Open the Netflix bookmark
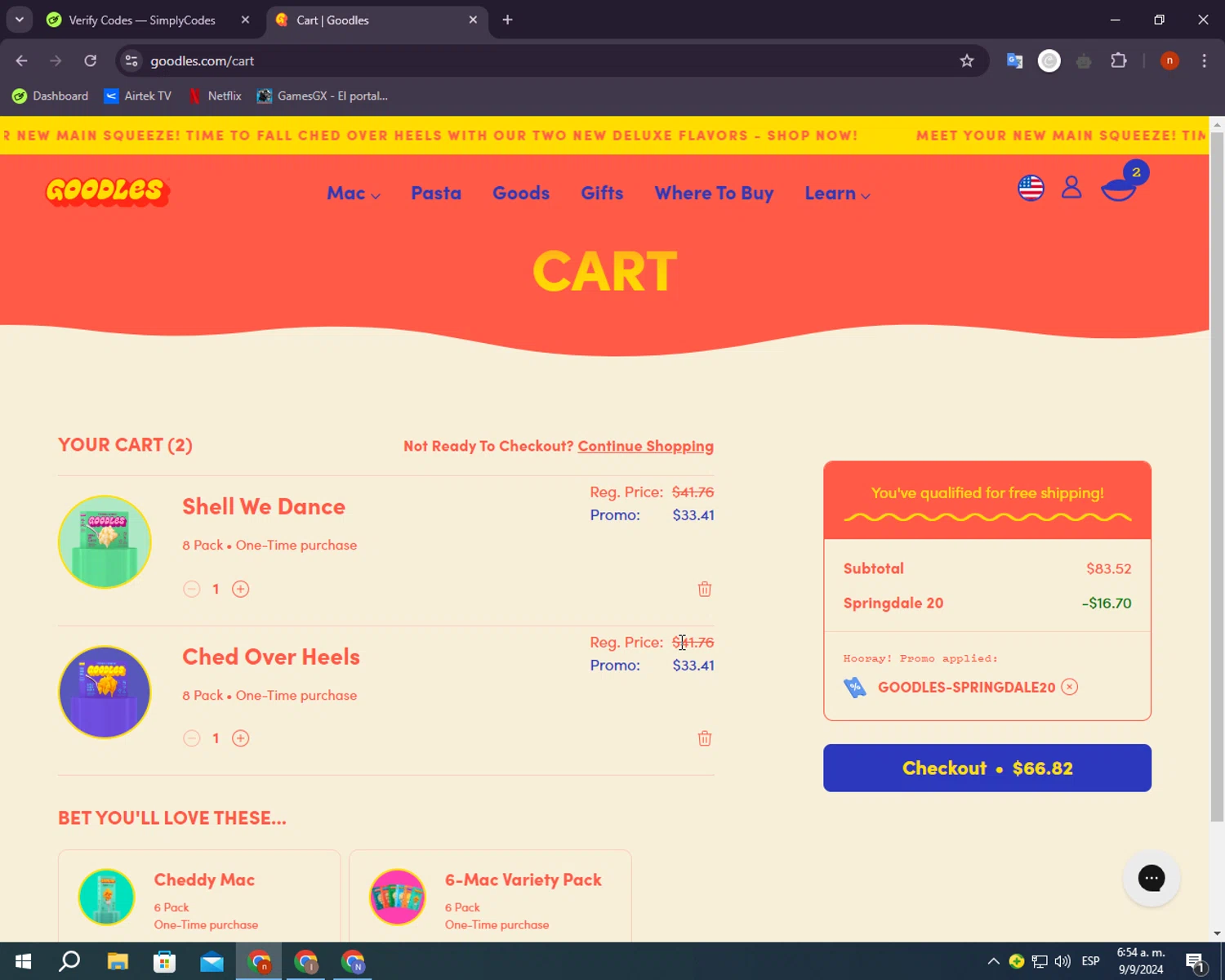 pos(215,96)
